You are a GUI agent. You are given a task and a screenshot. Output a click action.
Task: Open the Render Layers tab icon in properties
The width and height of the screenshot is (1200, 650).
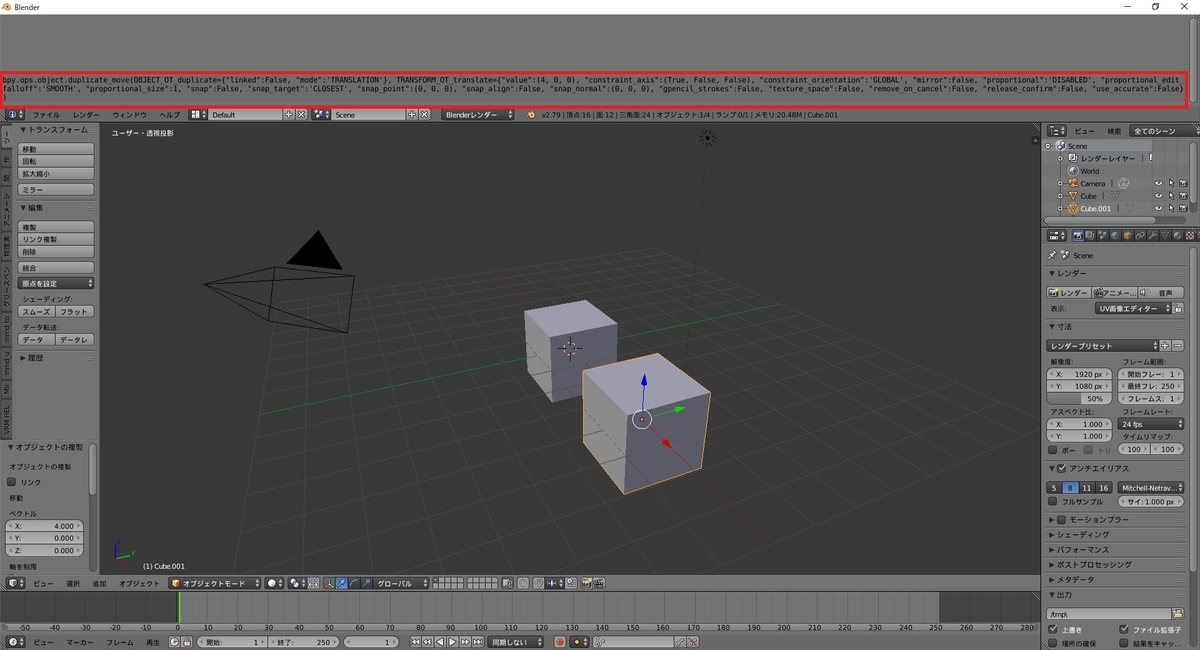pyautogui.click(x=1090, y=235)
